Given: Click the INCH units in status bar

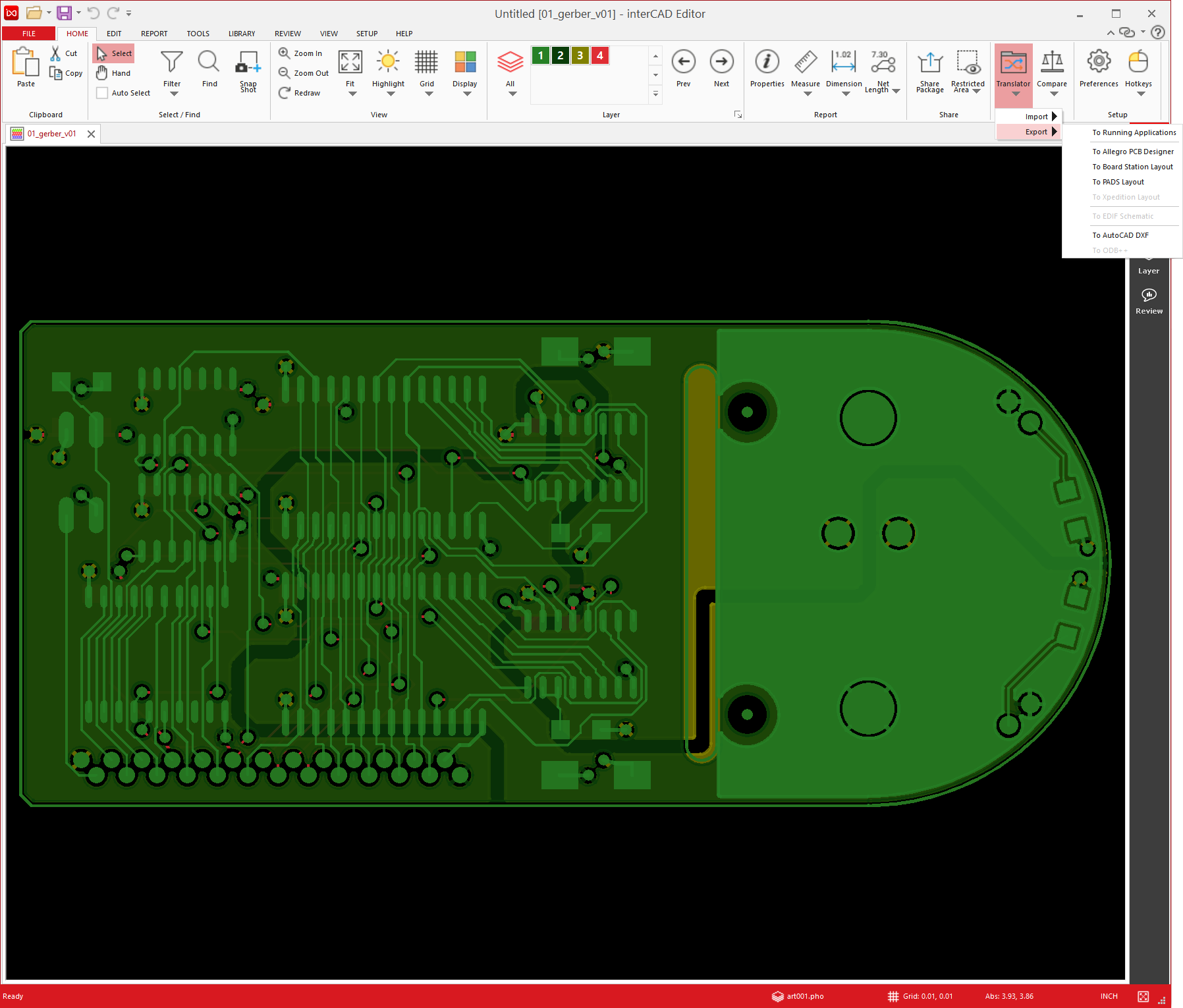Looking at the screenshot, I should pyautogui.click(x=1109, y=996).
